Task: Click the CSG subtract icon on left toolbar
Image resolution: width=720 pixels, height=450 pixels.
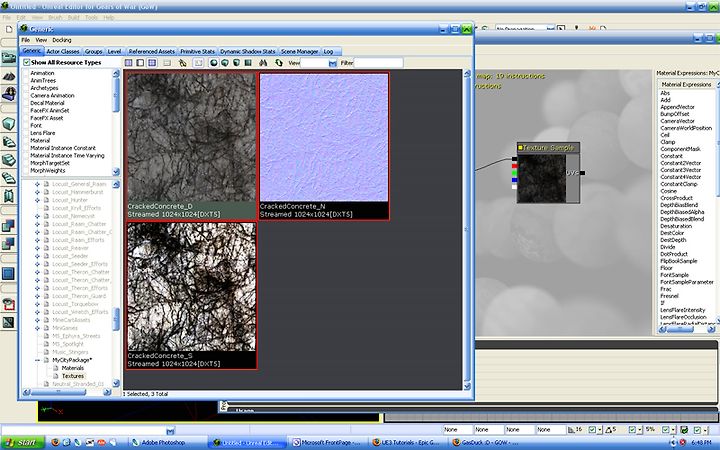Action: (x=9, y=243)
